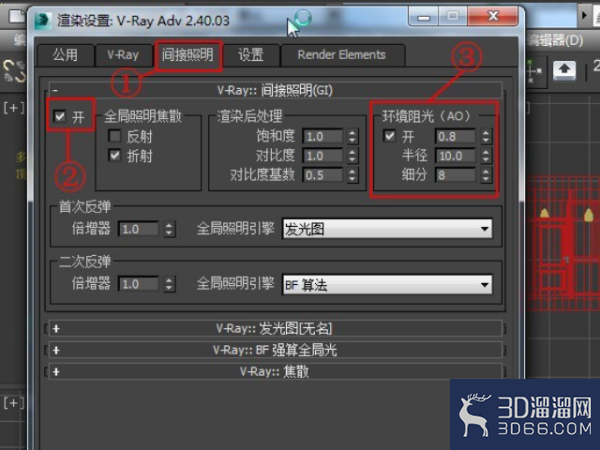Toggle 折射 GI caustics checkbox
The image size is (600, 450).
(114, 155)
